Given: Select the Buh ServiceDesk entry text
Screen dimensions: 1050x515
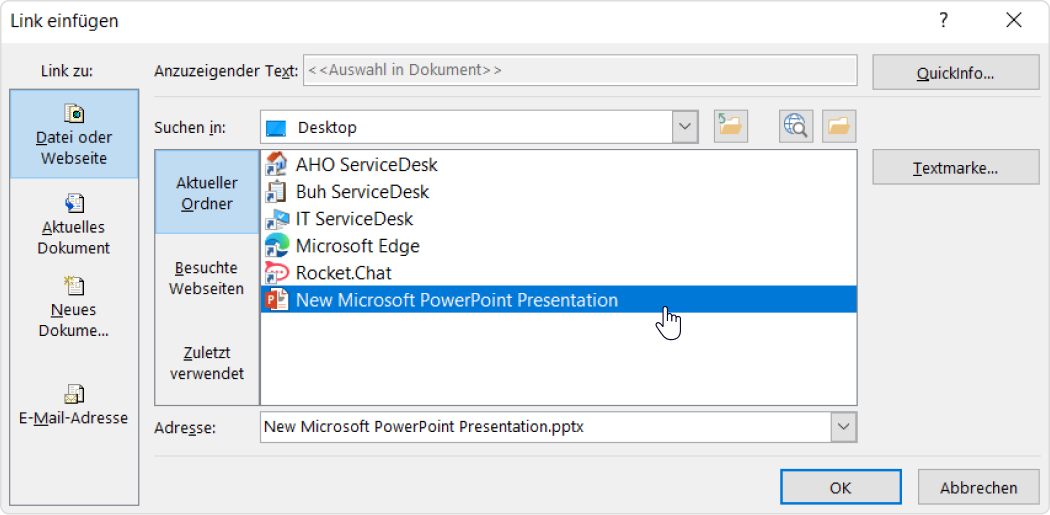Looking at the screenshot, I should [x=362, y=192].
